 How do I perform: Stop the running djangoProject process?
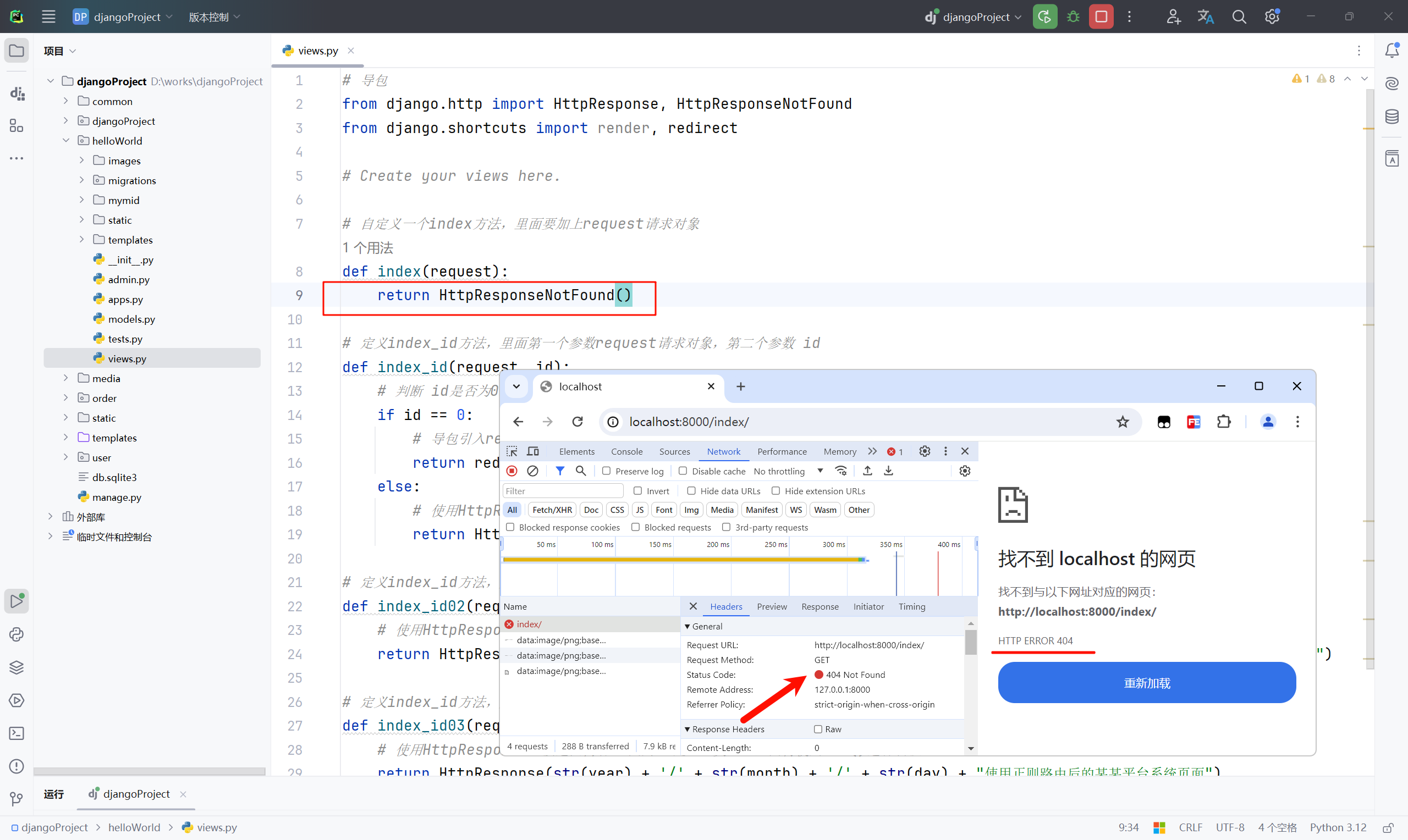1101,16
